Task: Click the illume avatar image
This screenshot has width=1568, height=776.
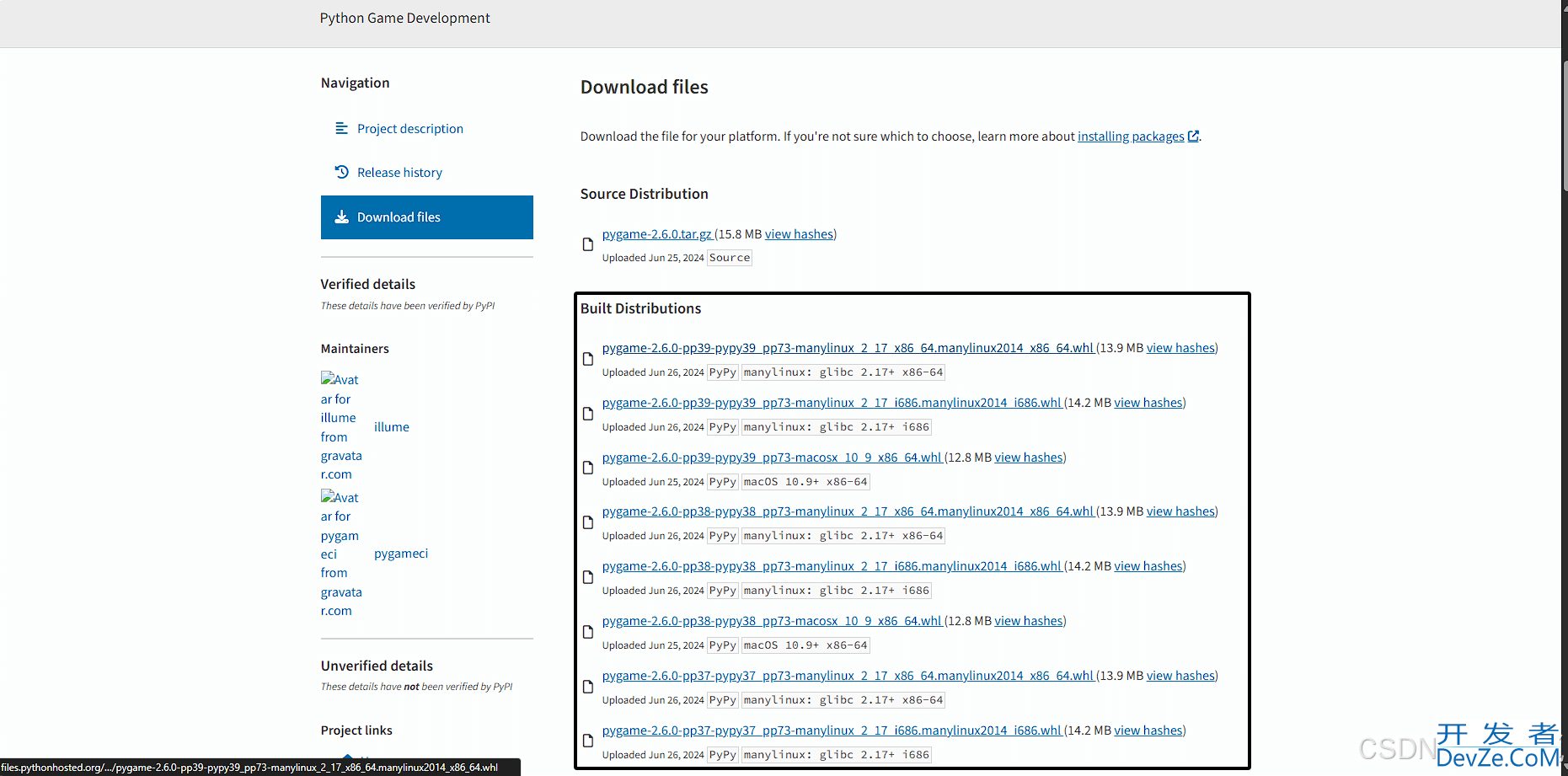Action: pos(341,426)
